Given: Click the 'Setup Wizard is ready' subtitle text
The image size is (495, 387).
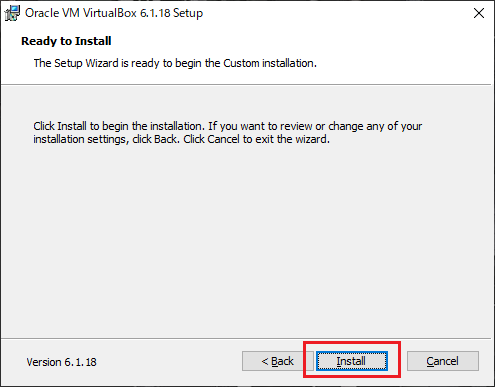Looking at the screenshot, I should click(175, 63).
